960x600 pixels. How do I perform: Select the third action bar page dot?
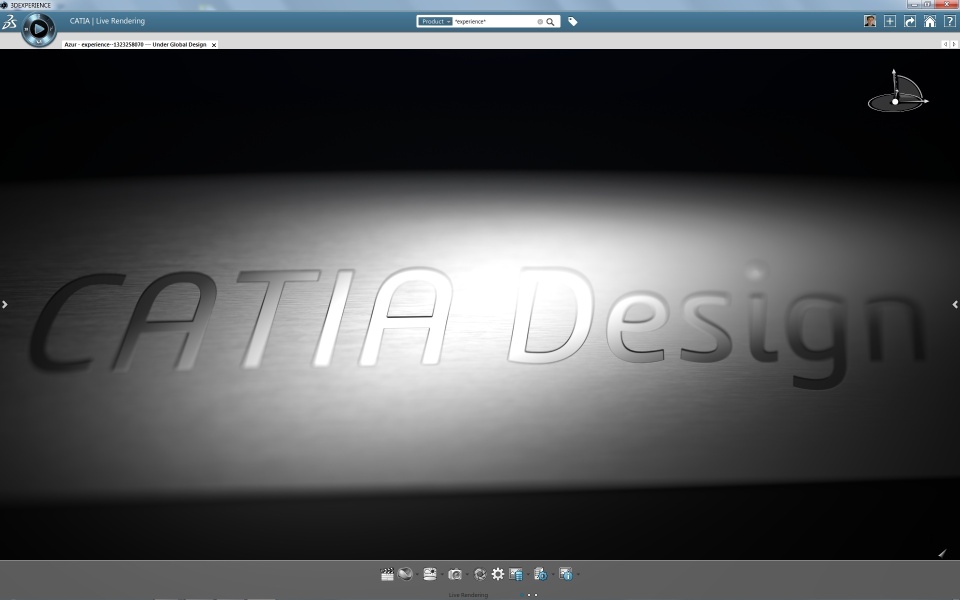tap(536, 595)
